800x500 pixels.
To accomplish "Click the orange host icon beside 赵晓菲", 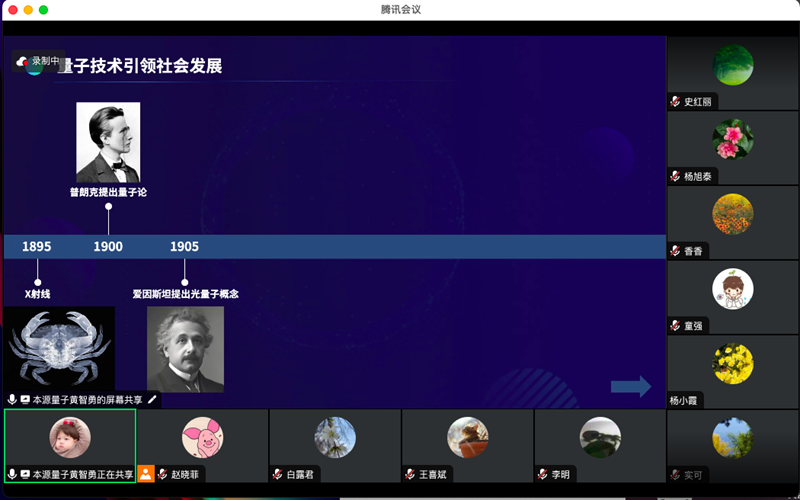I will click(146, 474).
